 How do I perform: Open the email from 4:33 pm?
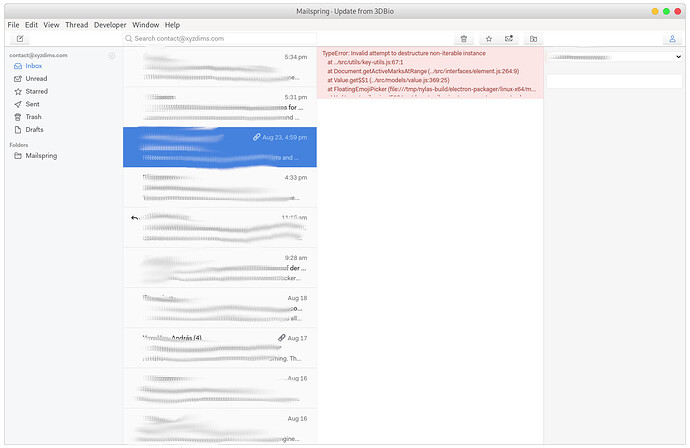(220, 187)
